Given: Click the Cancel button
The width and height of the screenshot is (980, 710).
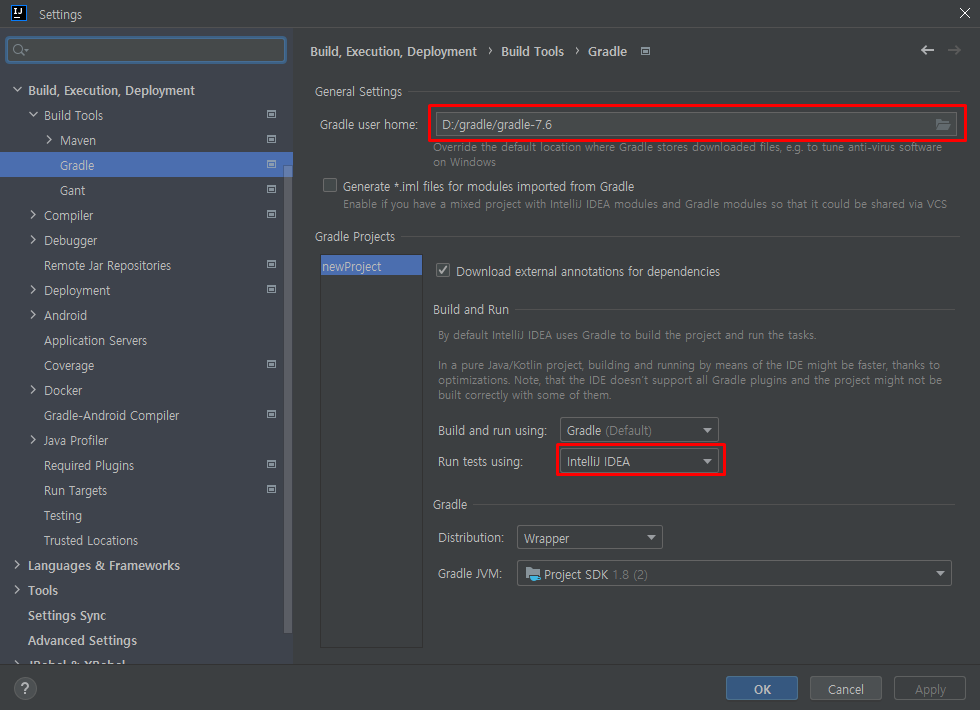Looking at the screenshot, I should click(x=846, y=689).
